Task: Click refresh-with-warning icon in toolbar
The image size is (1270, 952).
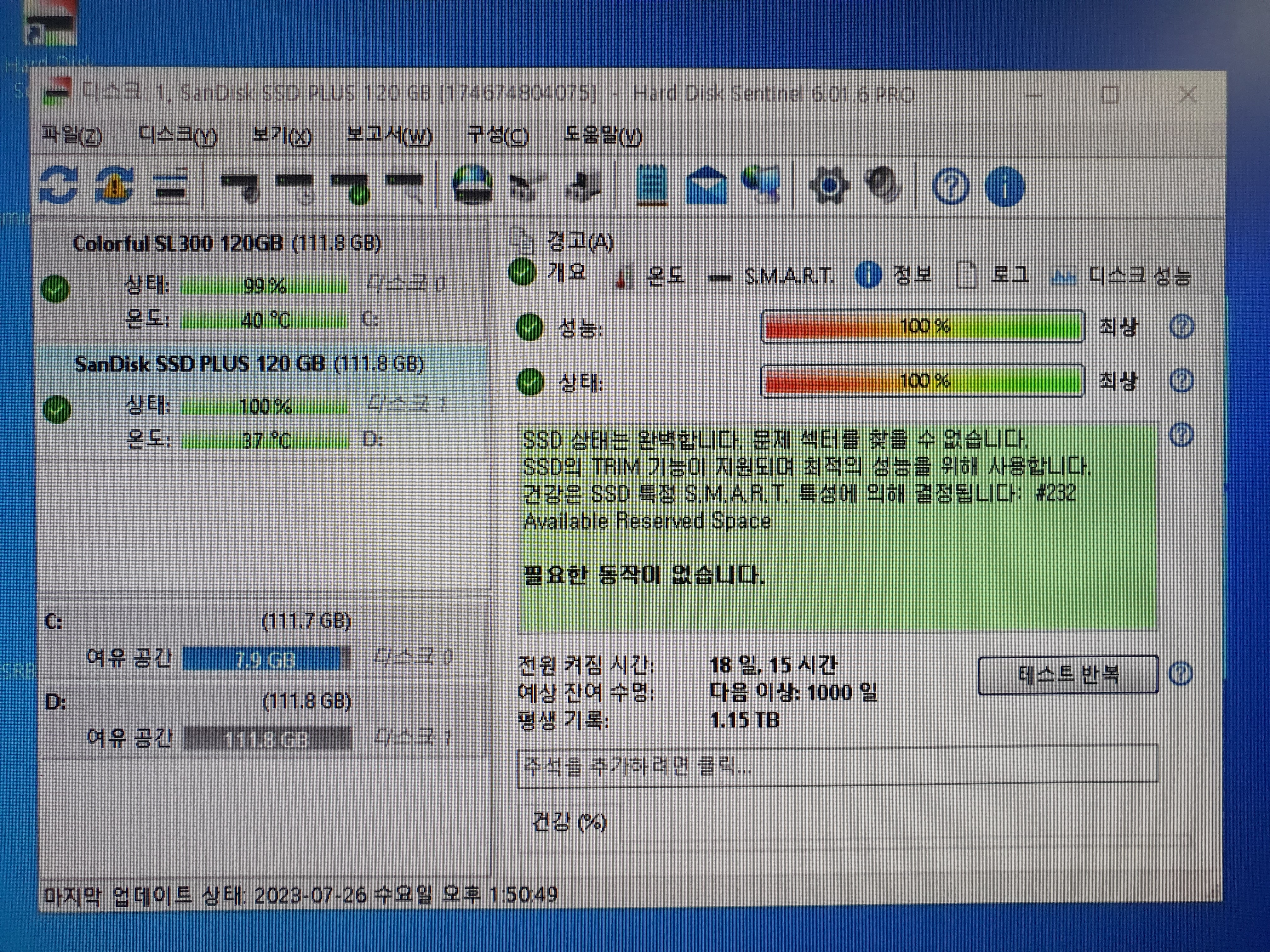Action: (114, 185)
